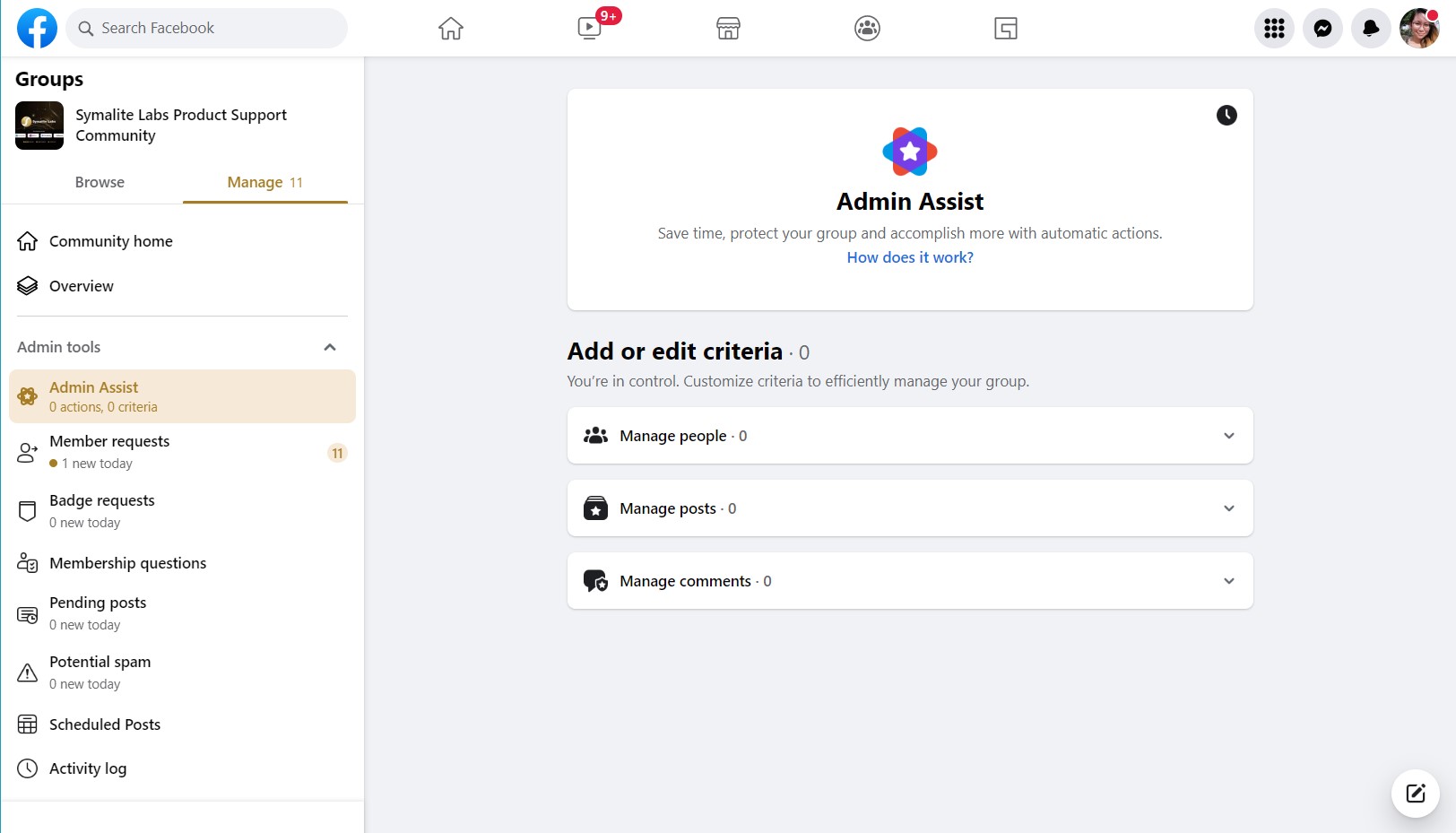Open the Facebook home feed icon
Image resolution: width=1456 pixels, height=833 pixels.
tap(450, 28)
